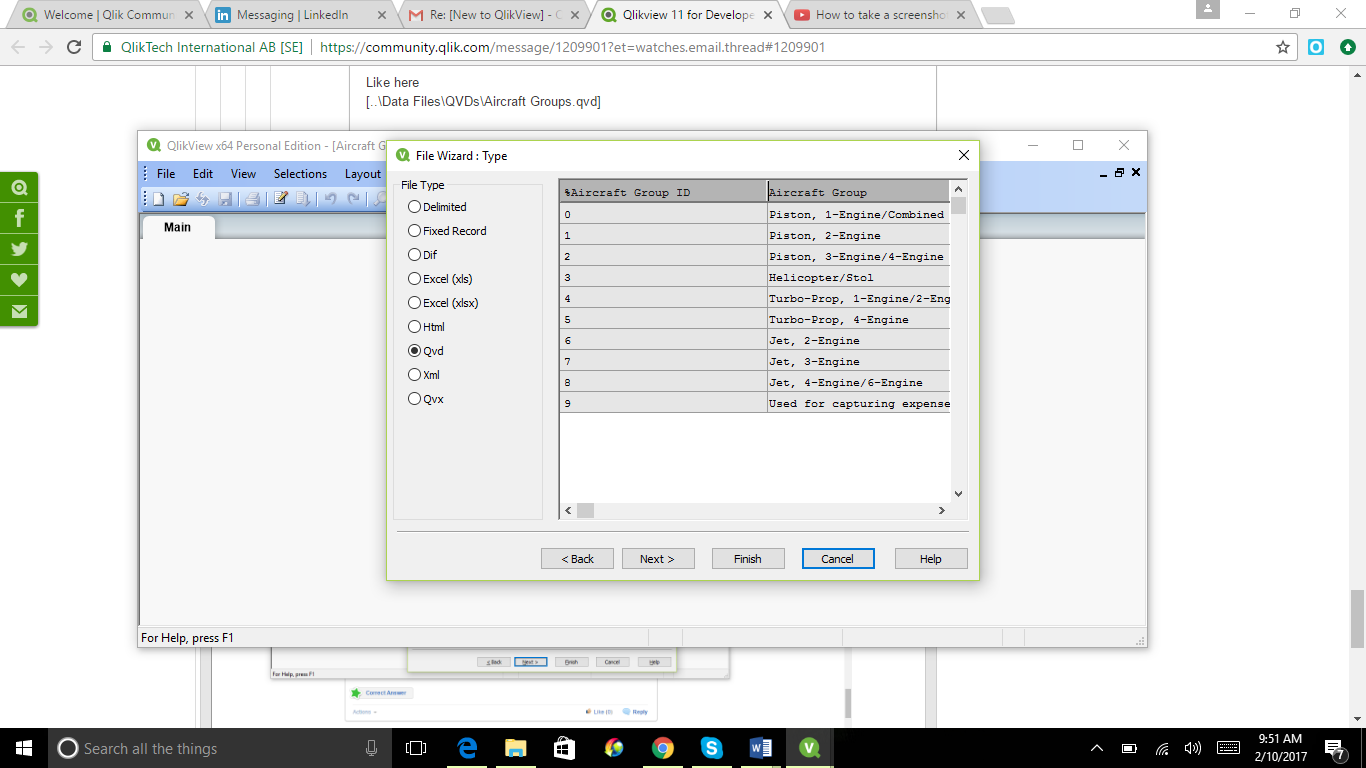Open Task View on the taskbar

point(416,748)
